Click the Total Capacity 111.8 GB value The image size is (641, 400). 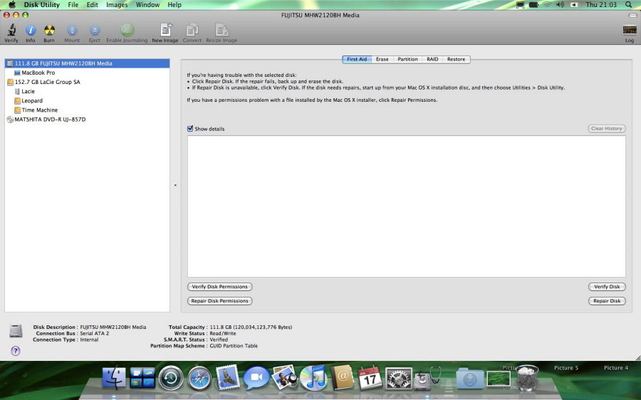(251, 327)
